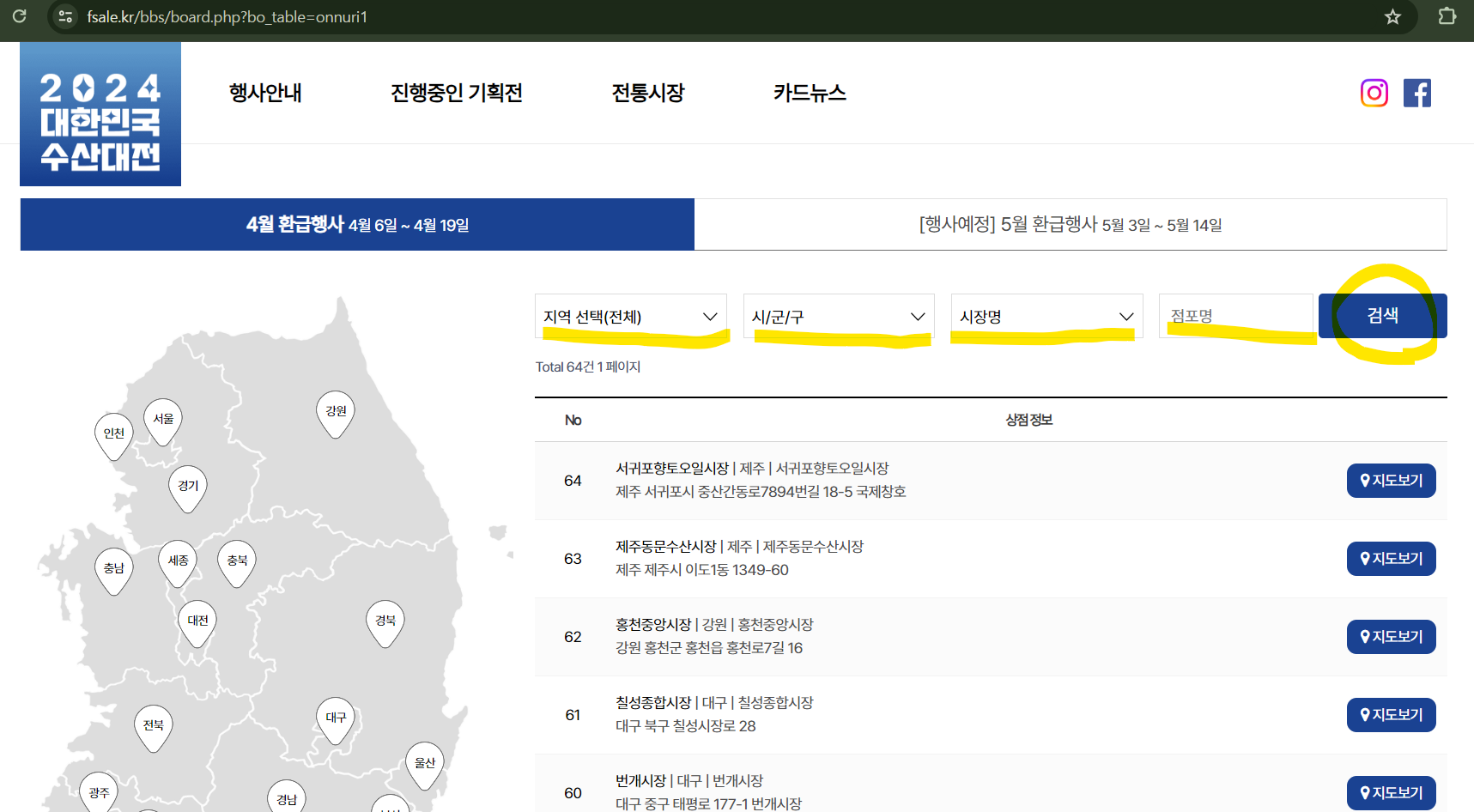
Task: Open the 전통시장 menu item
Action: 648,93
